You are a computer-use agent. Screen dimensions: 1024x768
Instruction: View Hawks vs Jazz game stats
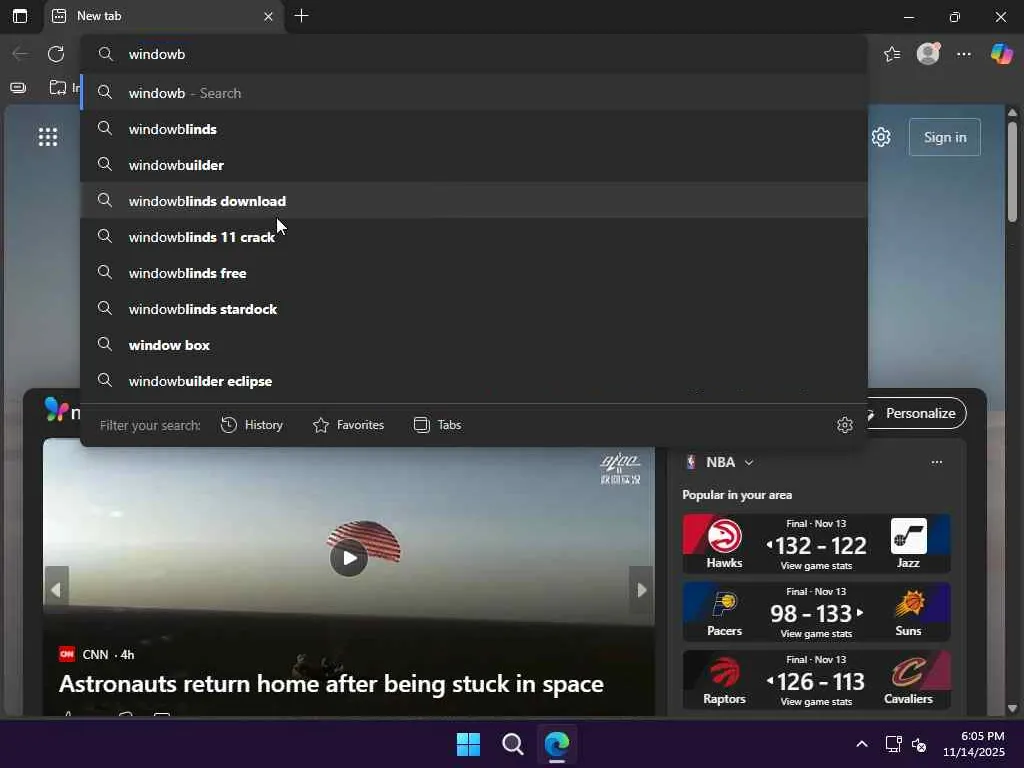tap(816, 566)
